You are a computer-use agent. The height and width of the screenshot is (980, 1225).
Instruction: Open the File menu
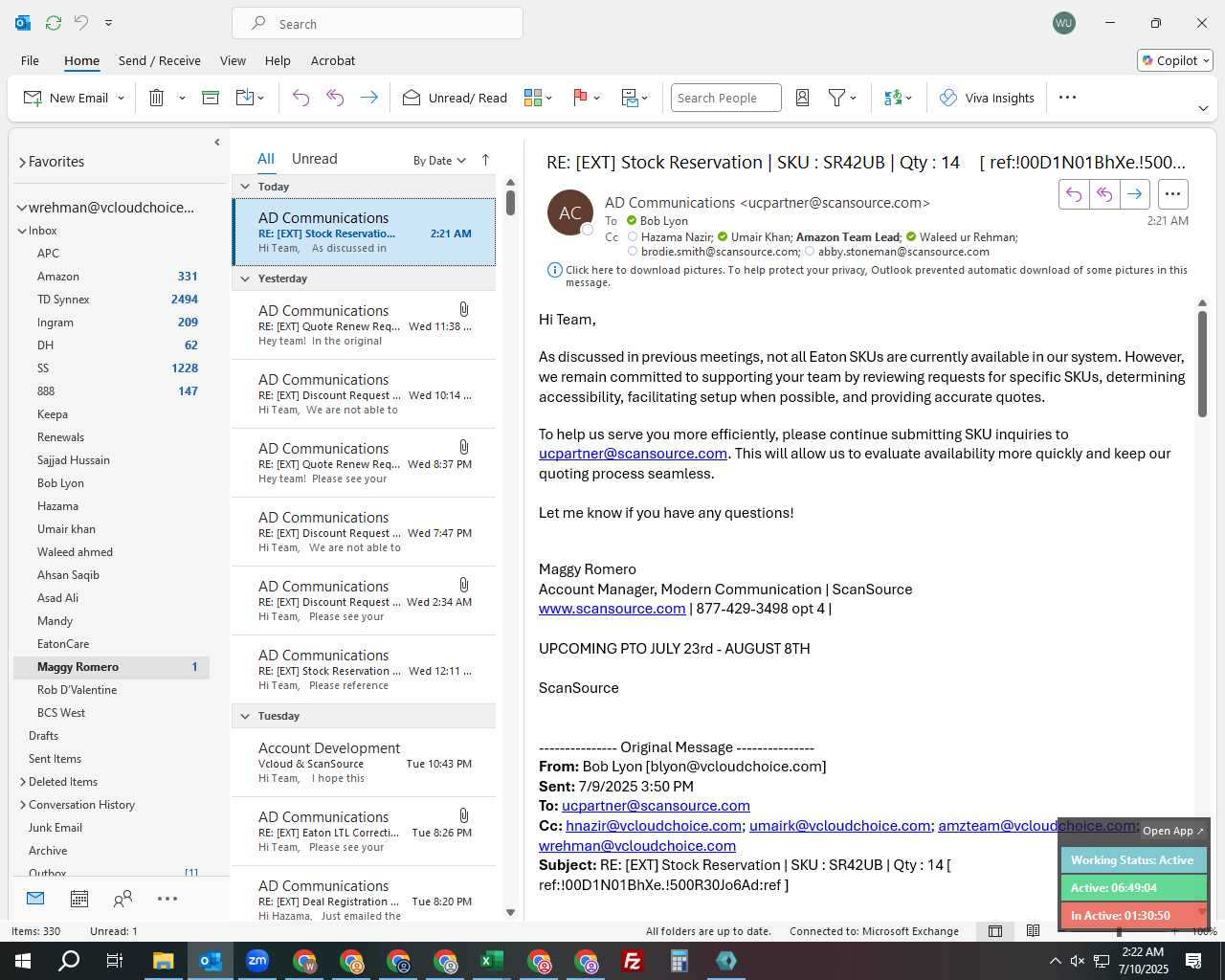click(x=30, y=60)
